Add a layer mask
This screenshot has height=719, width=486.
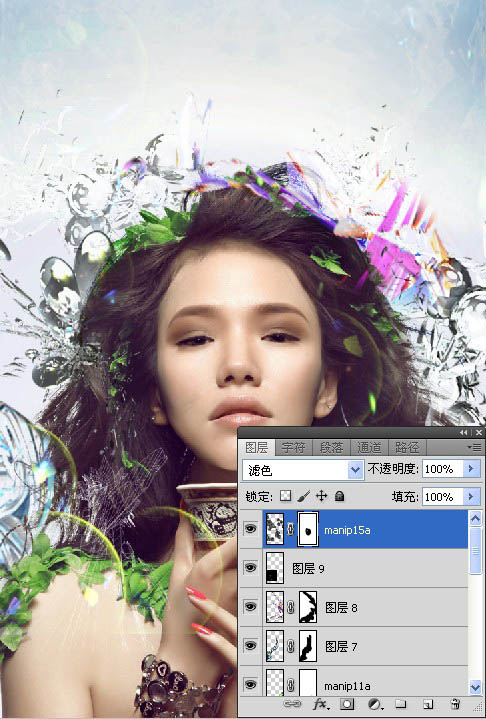[x=347, y=704]
